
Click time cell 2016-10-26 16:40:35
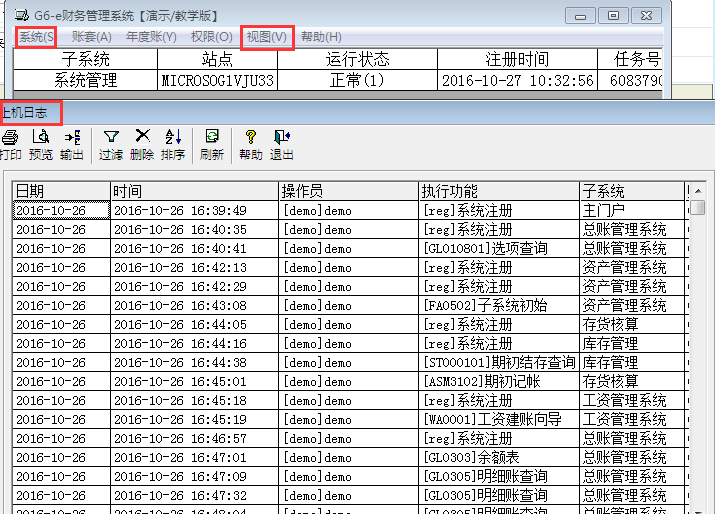[195, 229]
